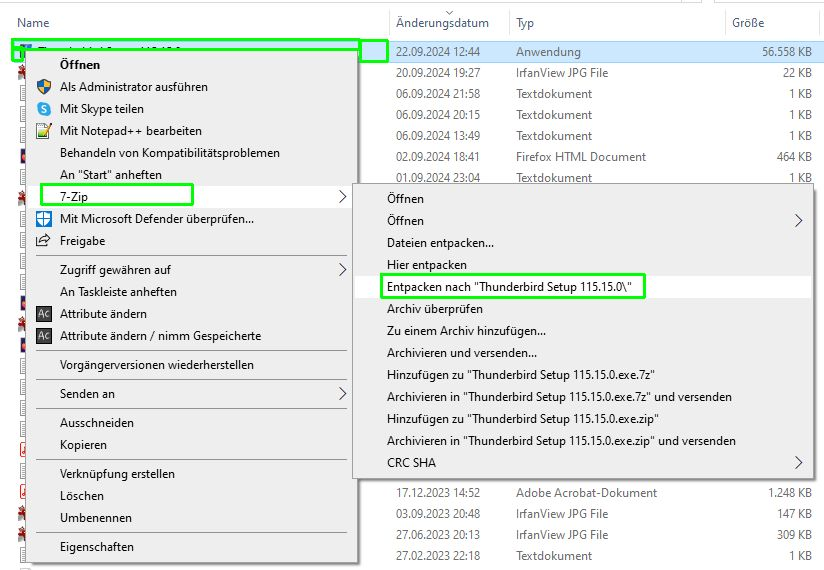Select Hinzufügen zu "Thunderbird Setup 115.15.0.exe.7z"
Image resolution: width=824 pixels, height=570 pixels.
521,375
